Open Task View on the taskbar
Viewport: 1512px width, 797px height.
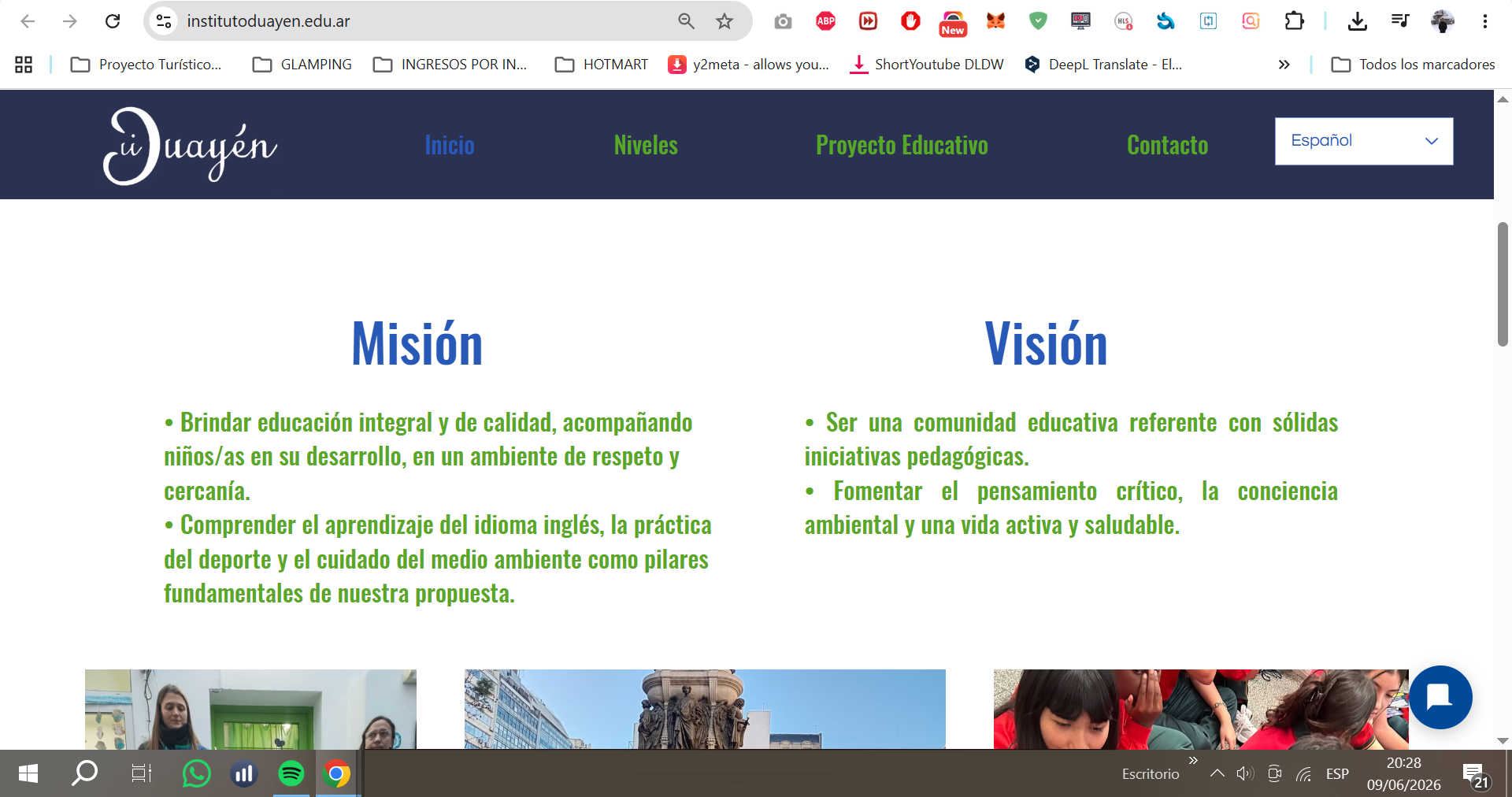pyautogui.click(x=141, y=773)
